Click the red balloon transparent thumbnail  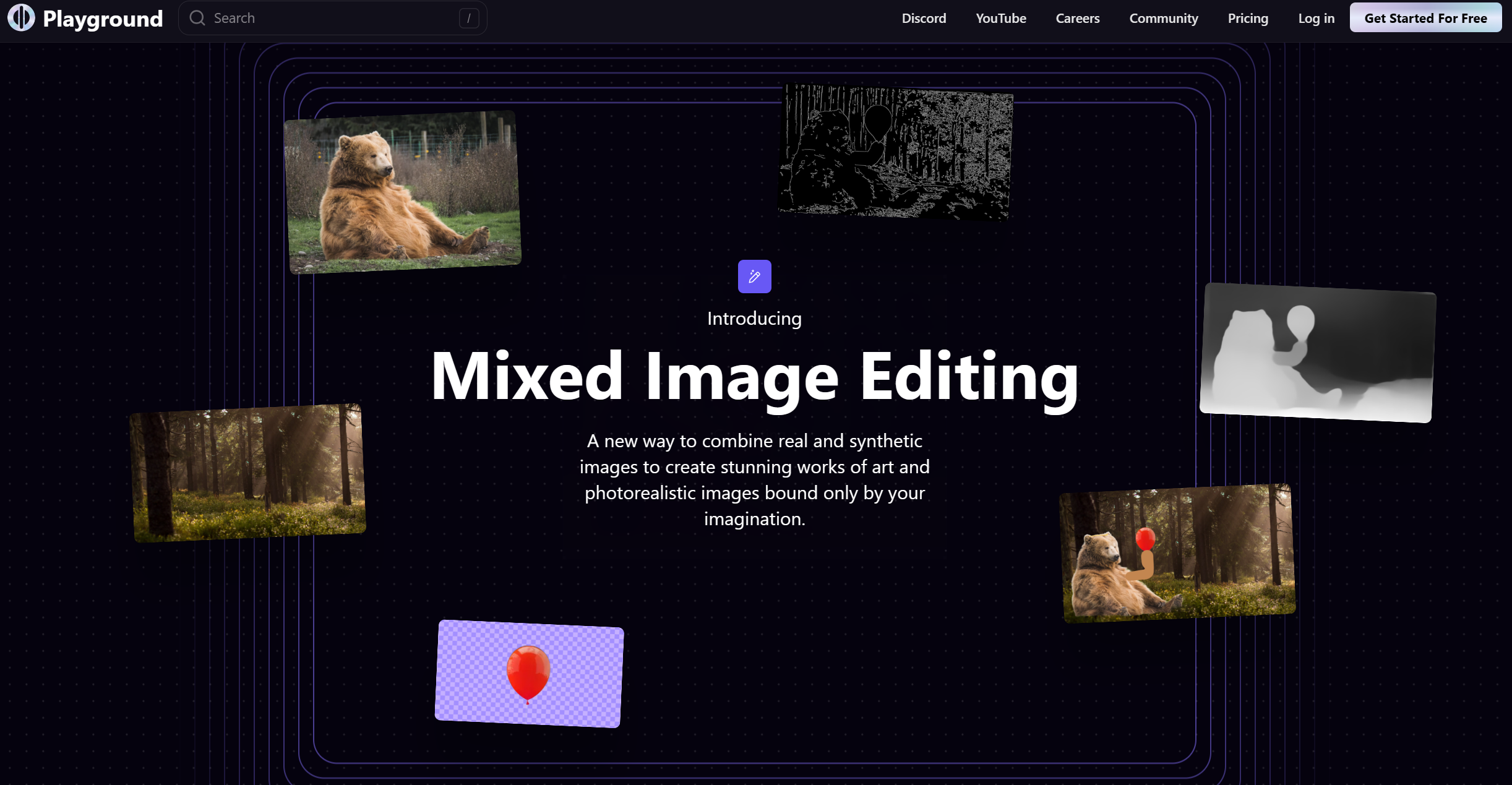529,674
